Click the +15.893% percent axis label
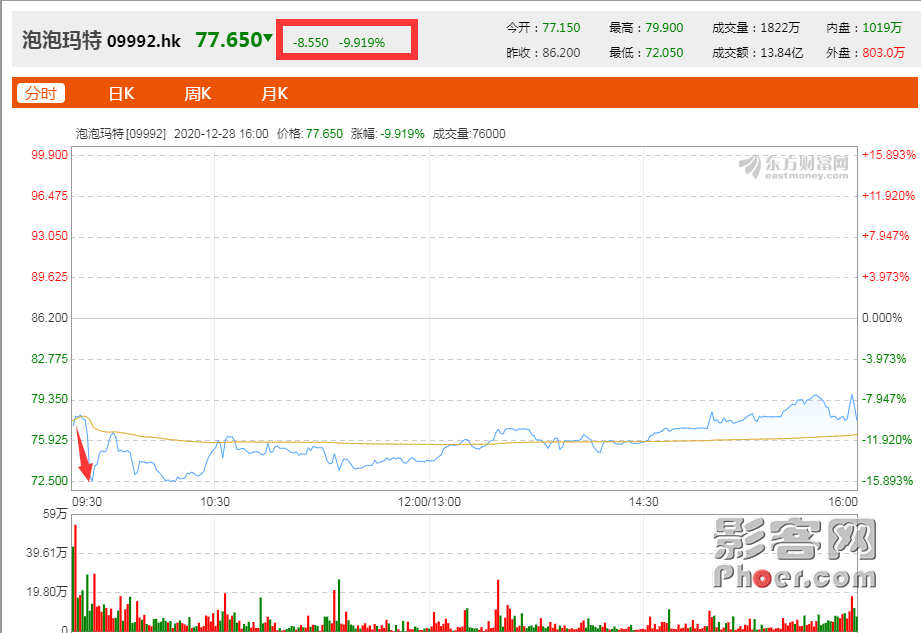The height and width of the screenshot is (633, 921). pos(889,155)
